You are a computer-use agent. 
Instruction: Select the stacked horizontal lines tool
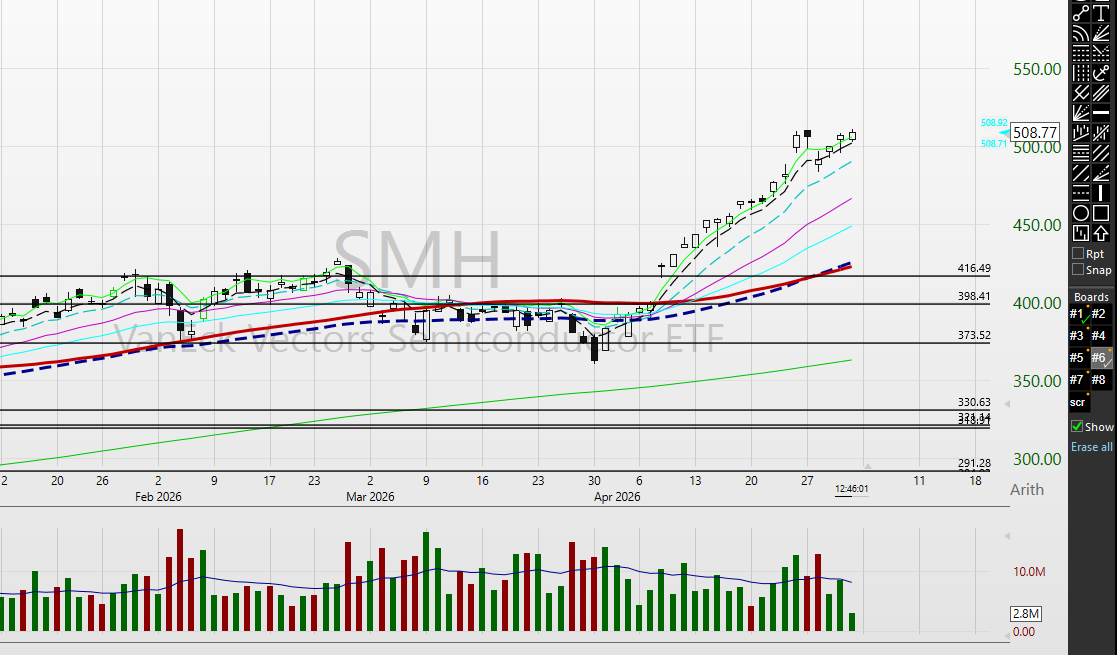(1081, 153)
